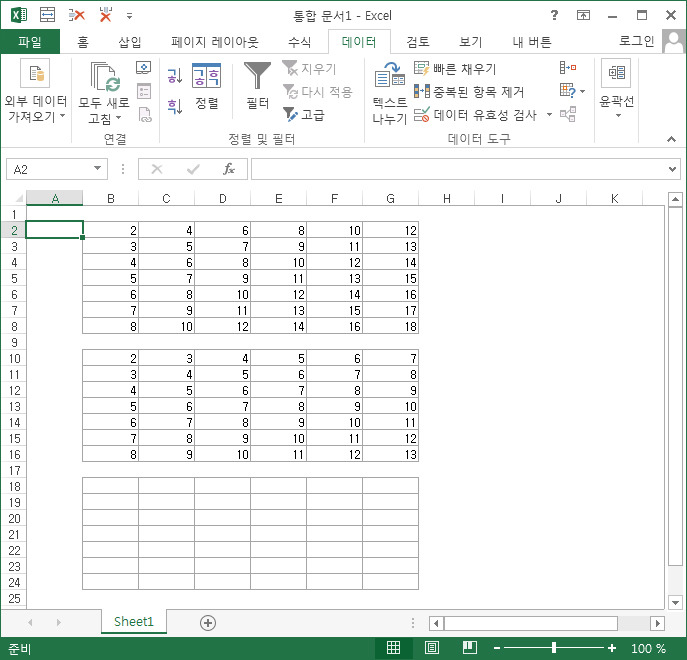
Task: Sort descending with the 힉↓ icon
Action: [174, 106]
